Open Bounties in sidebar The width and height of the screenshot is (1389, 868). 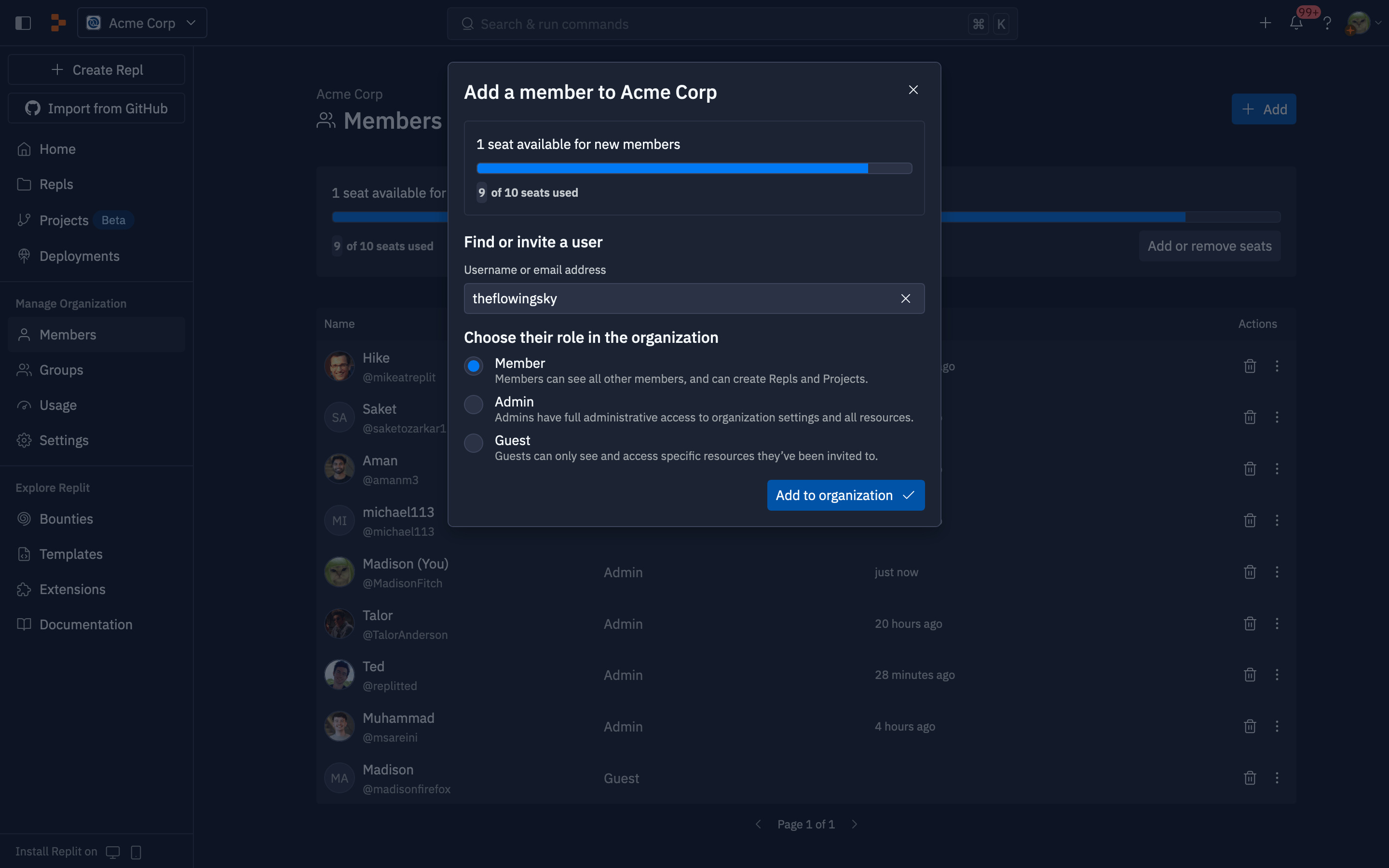coord(96,519)
